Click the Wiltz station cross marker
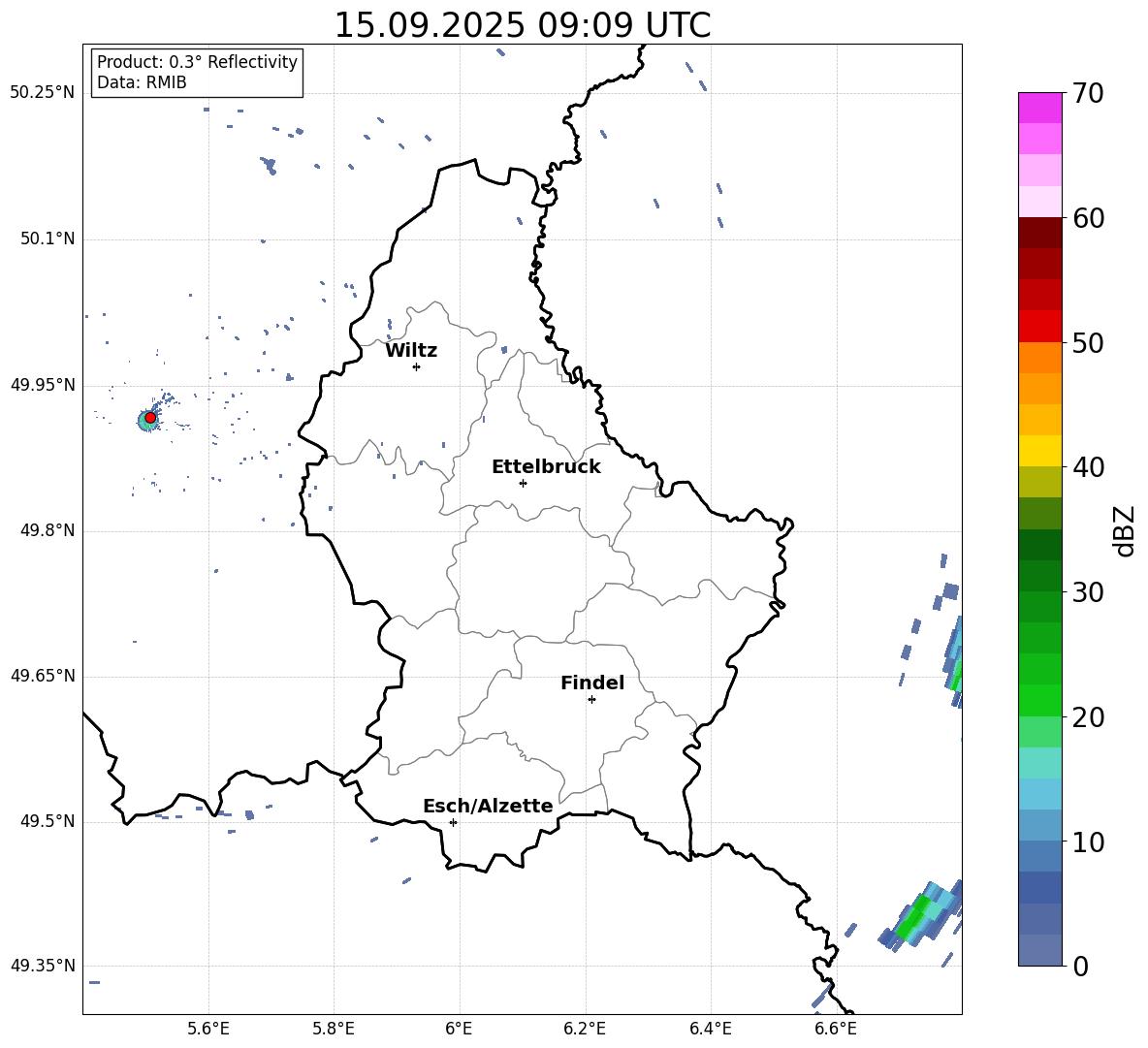1148x1048 pixels. pyautogui.click(x=417, y=366)
